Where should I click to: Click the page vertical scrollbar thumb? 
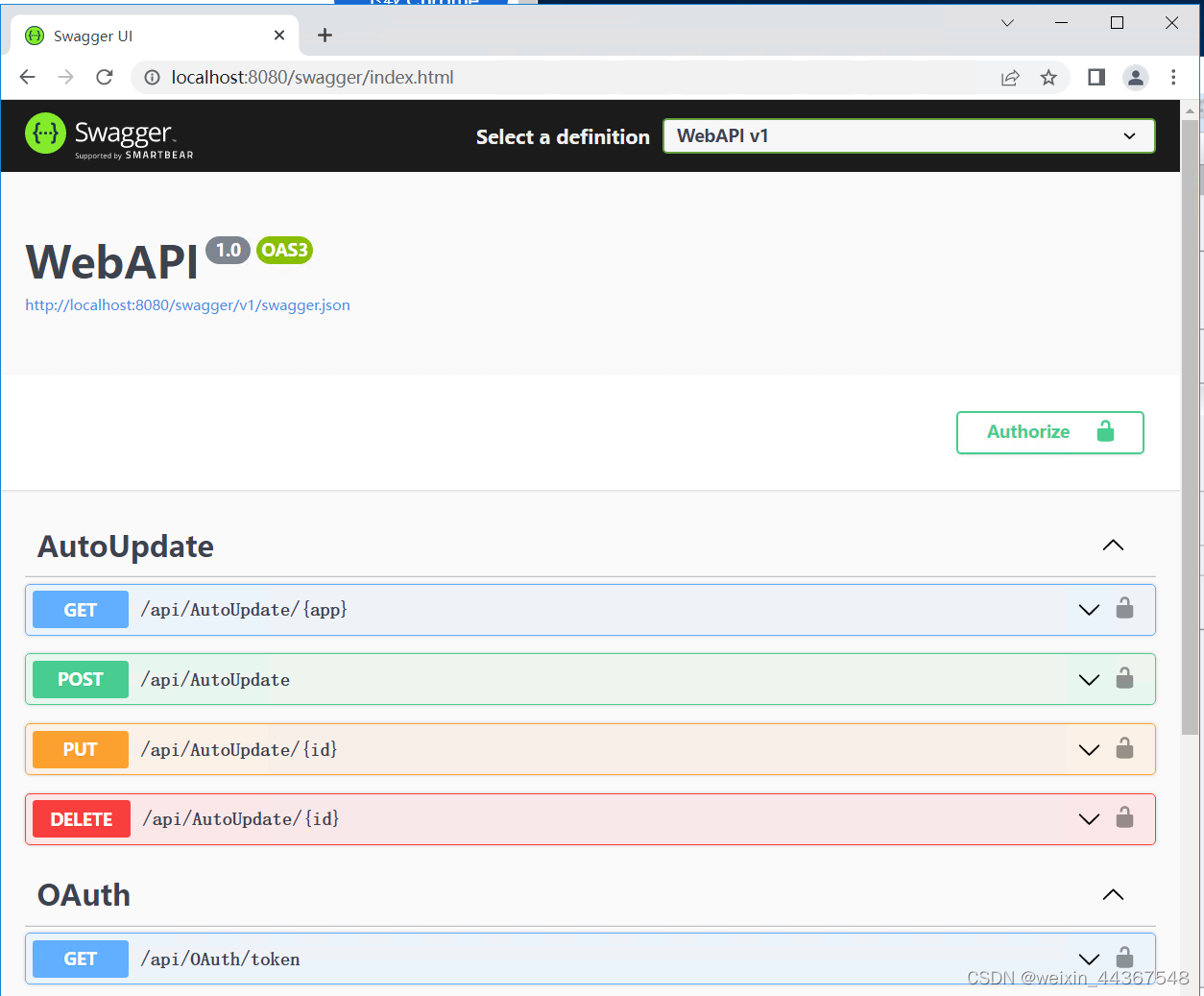[1190, 427]
